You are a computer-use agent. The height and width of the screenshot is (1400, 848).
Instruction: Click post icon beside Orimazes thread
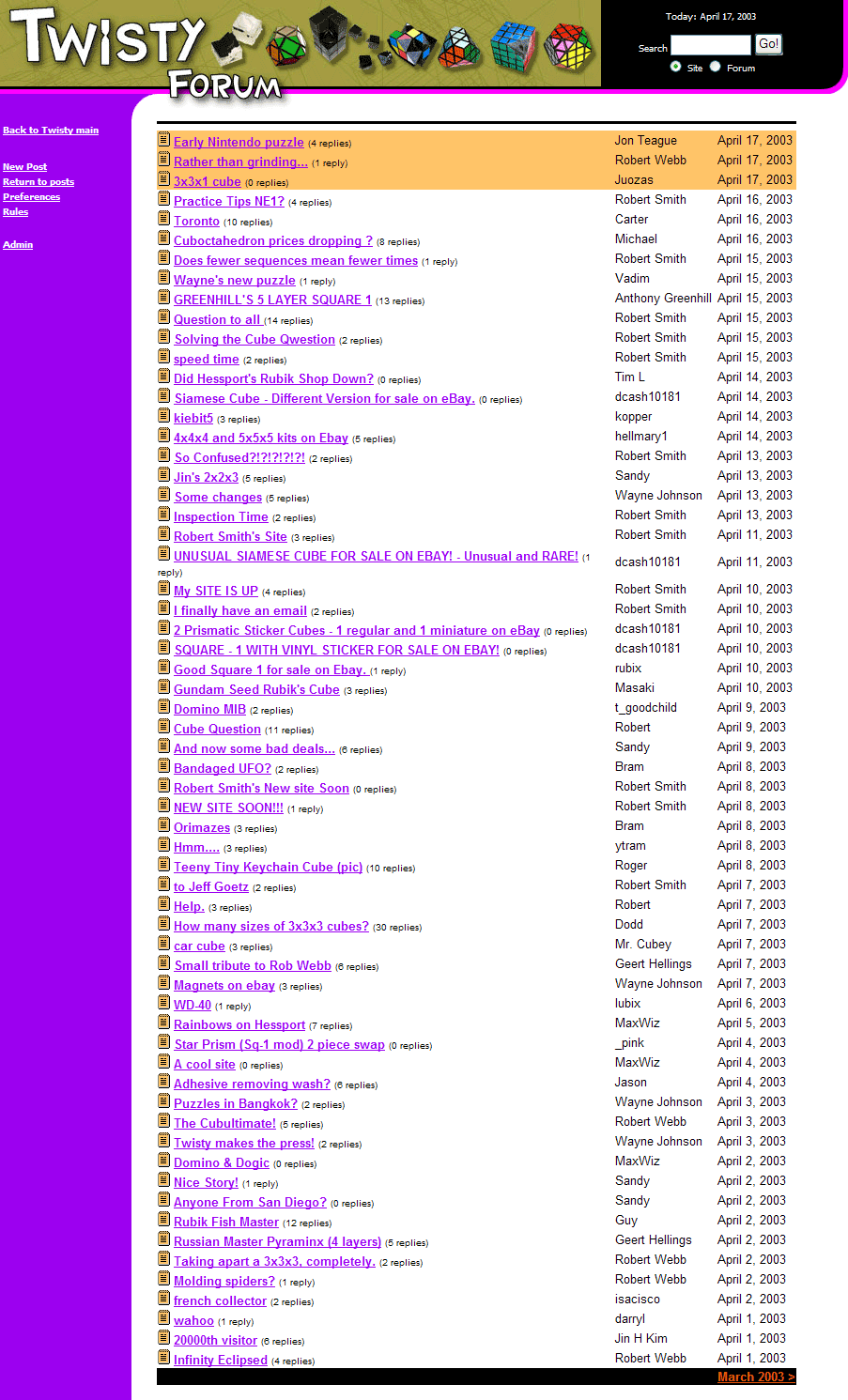tap(163, 825)
